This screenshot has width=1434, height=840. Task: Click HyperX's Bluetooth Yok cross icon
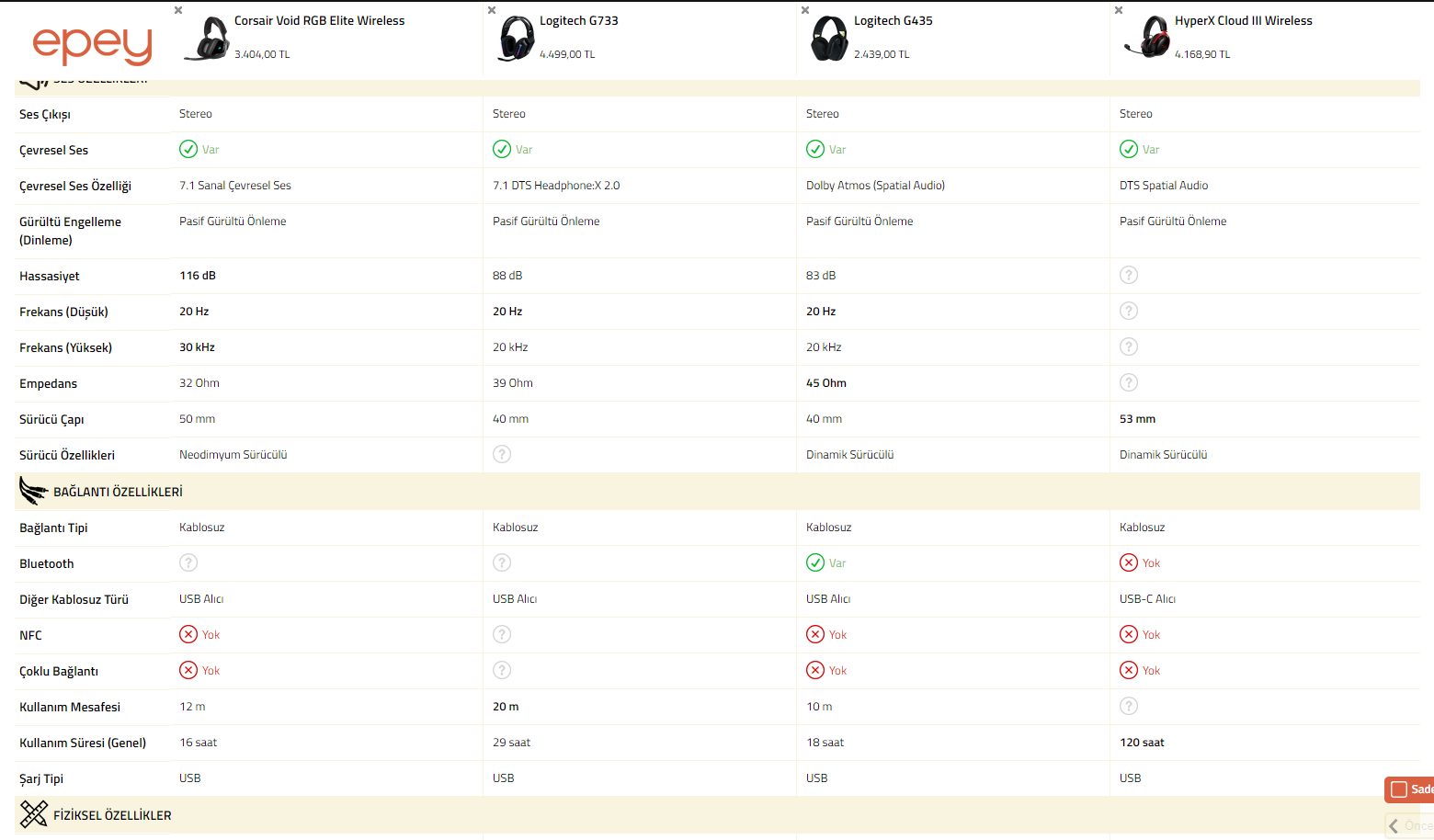[x=1129, y=562]
